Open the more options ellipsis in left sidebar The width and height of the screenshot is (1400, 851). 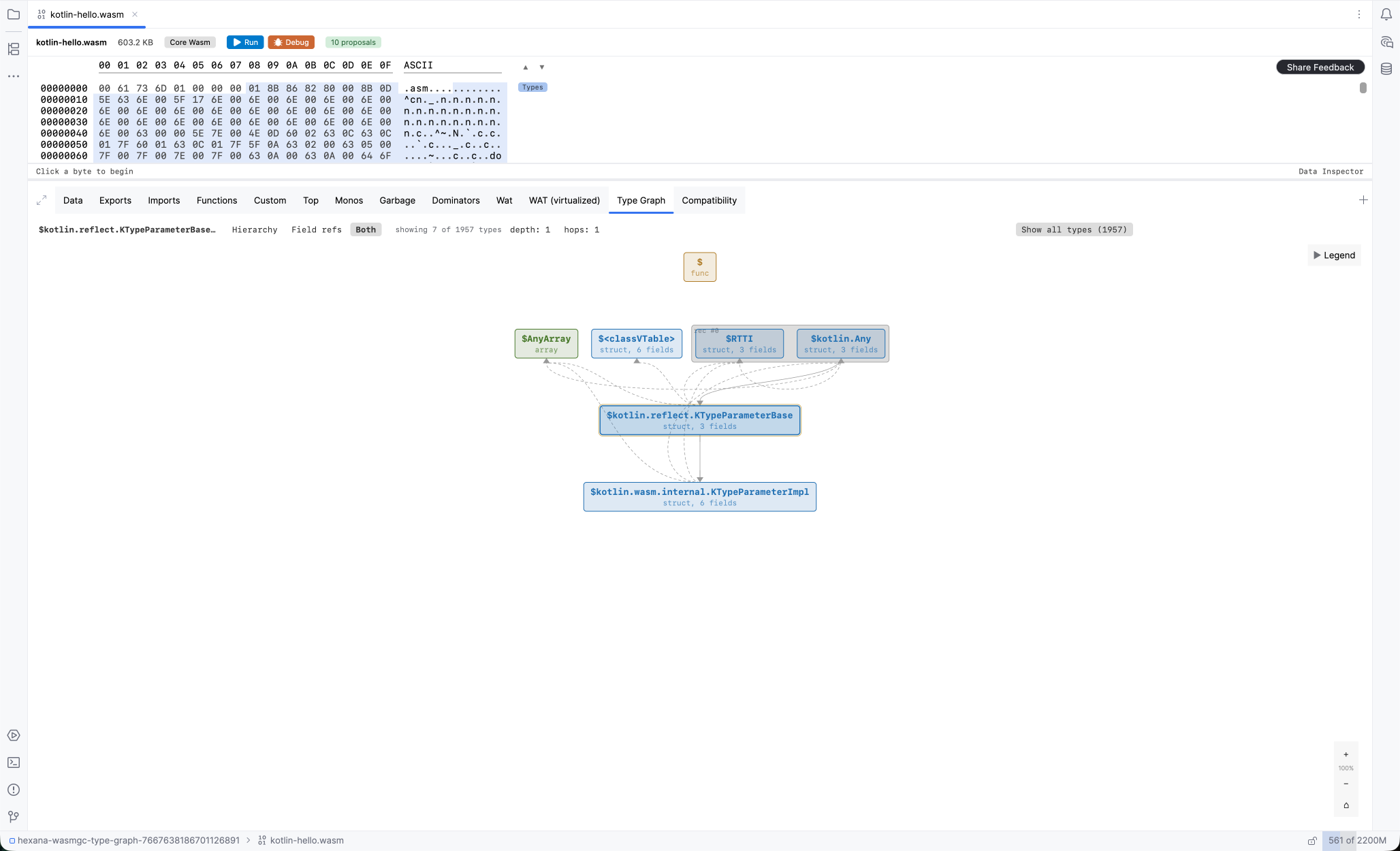[14, 76]
